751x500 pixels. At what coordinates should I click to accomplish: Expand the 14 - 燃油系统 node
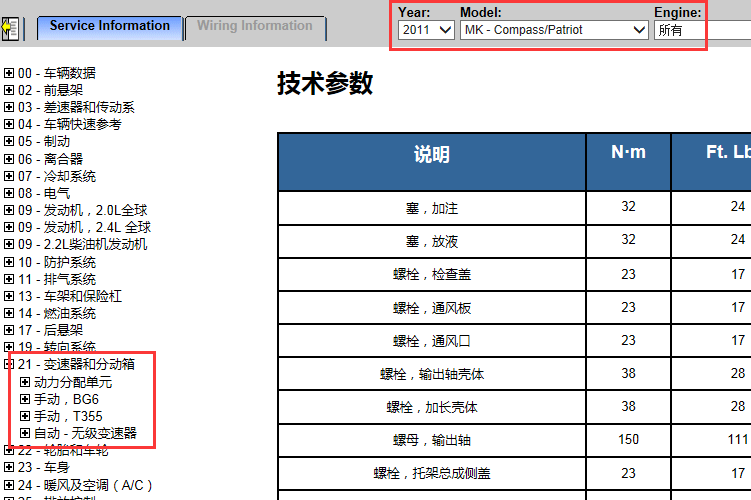(9, 313)
